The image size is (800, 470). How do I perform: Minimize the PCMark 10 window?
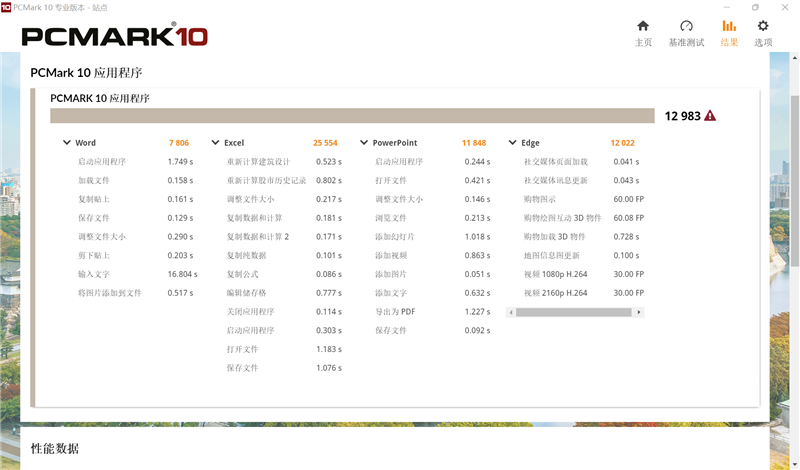point(727,7)
